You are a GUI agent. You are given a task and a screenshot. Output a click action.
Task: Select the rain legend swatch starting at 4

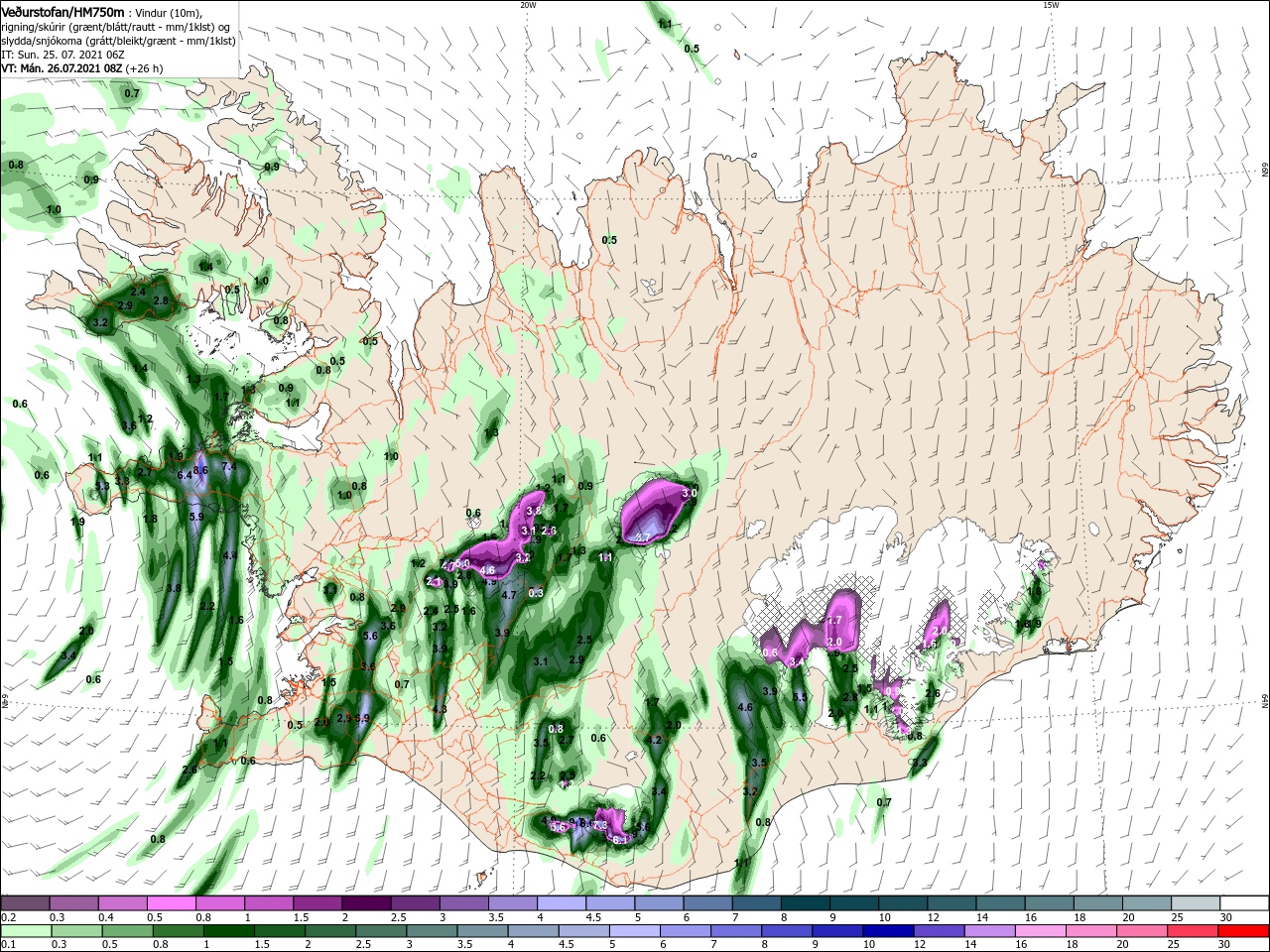[x=533, y=930]
